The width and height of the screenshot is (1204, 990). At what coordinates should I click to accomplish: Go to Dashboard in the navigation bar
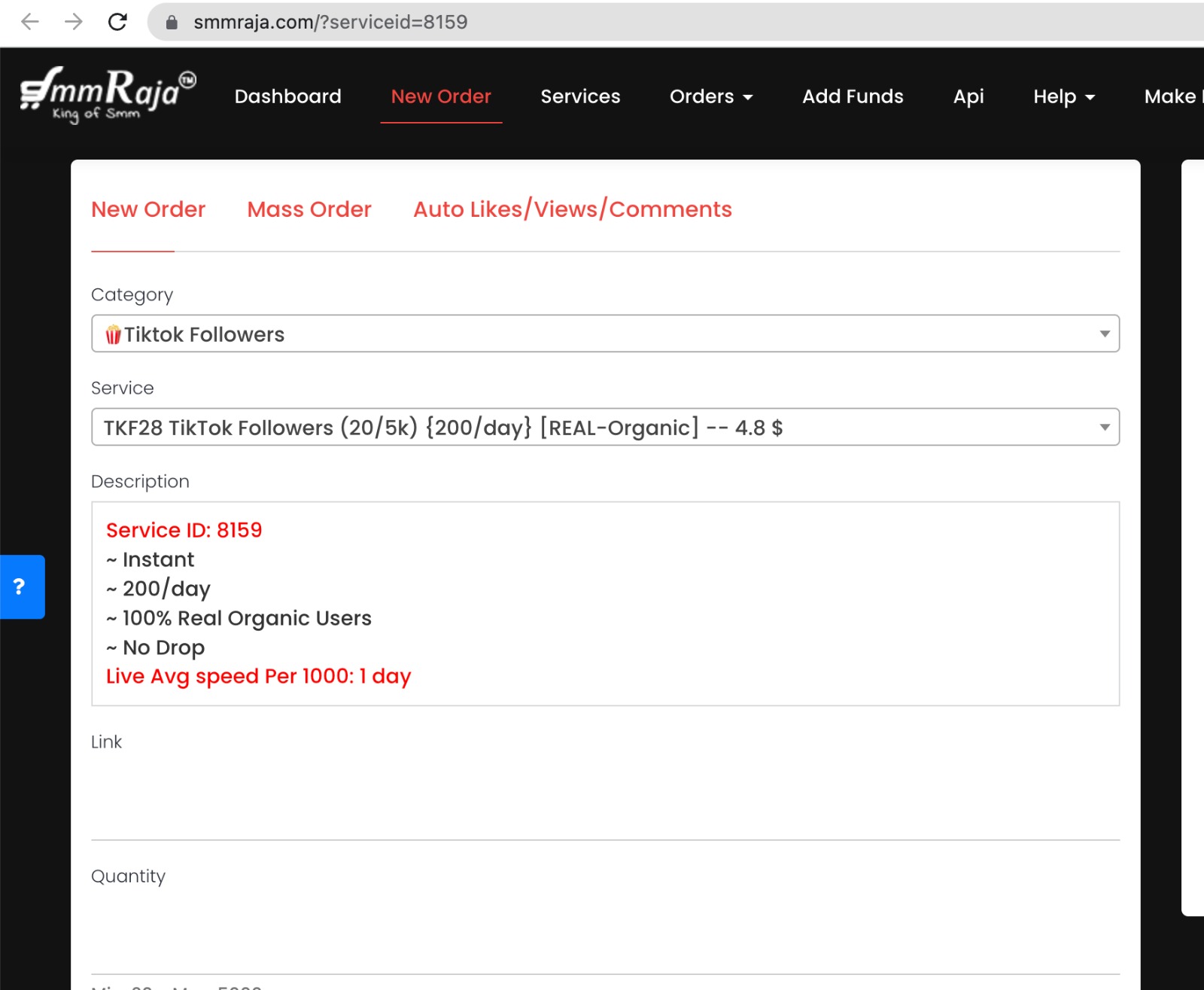click(287, 96)
